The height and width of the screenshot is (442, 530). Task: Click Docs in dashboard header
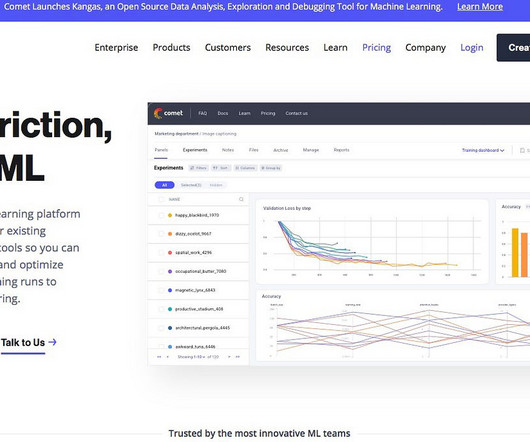[x=223, y=113]
